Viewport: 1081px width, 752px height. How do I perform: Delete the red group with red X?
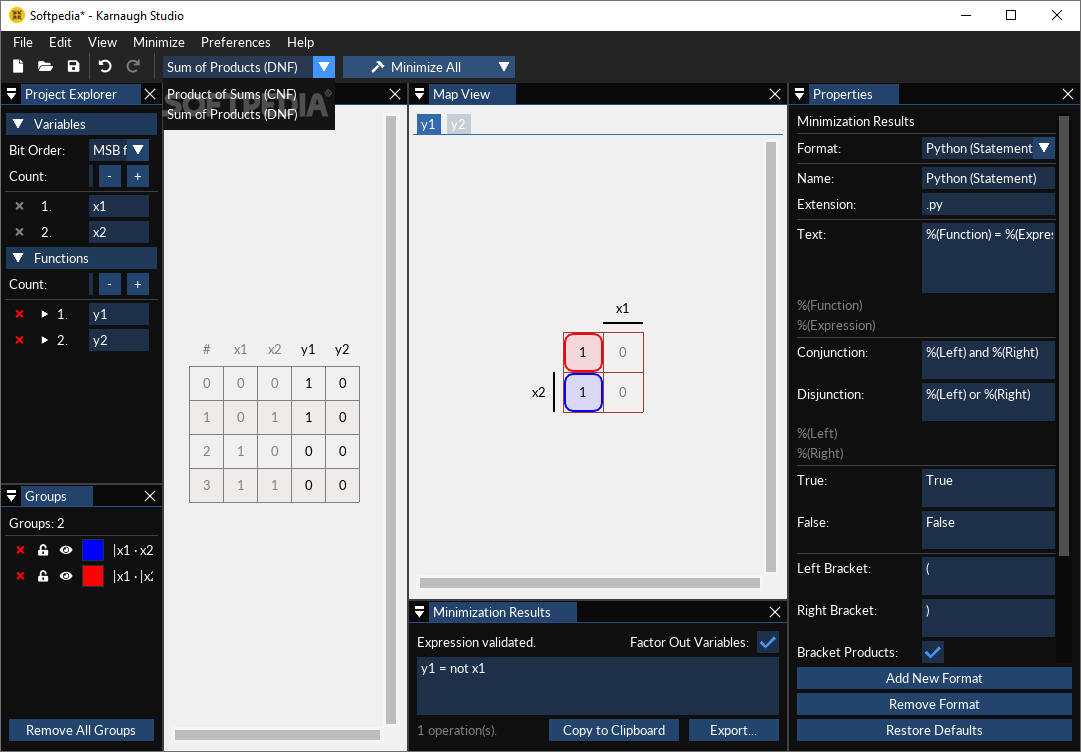(20, 576)
